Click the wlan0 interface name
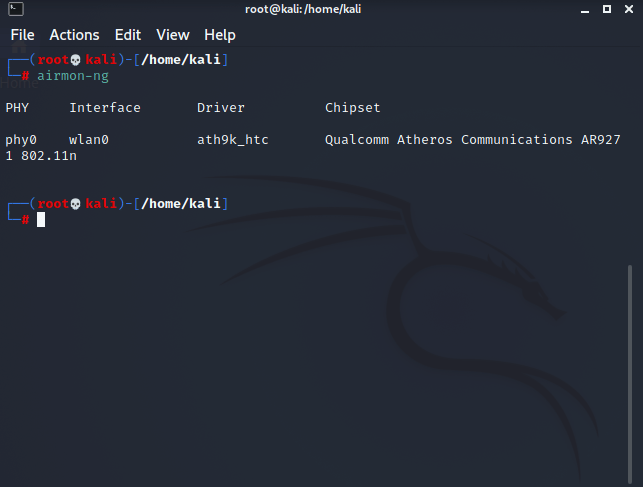 coord(89,140)
